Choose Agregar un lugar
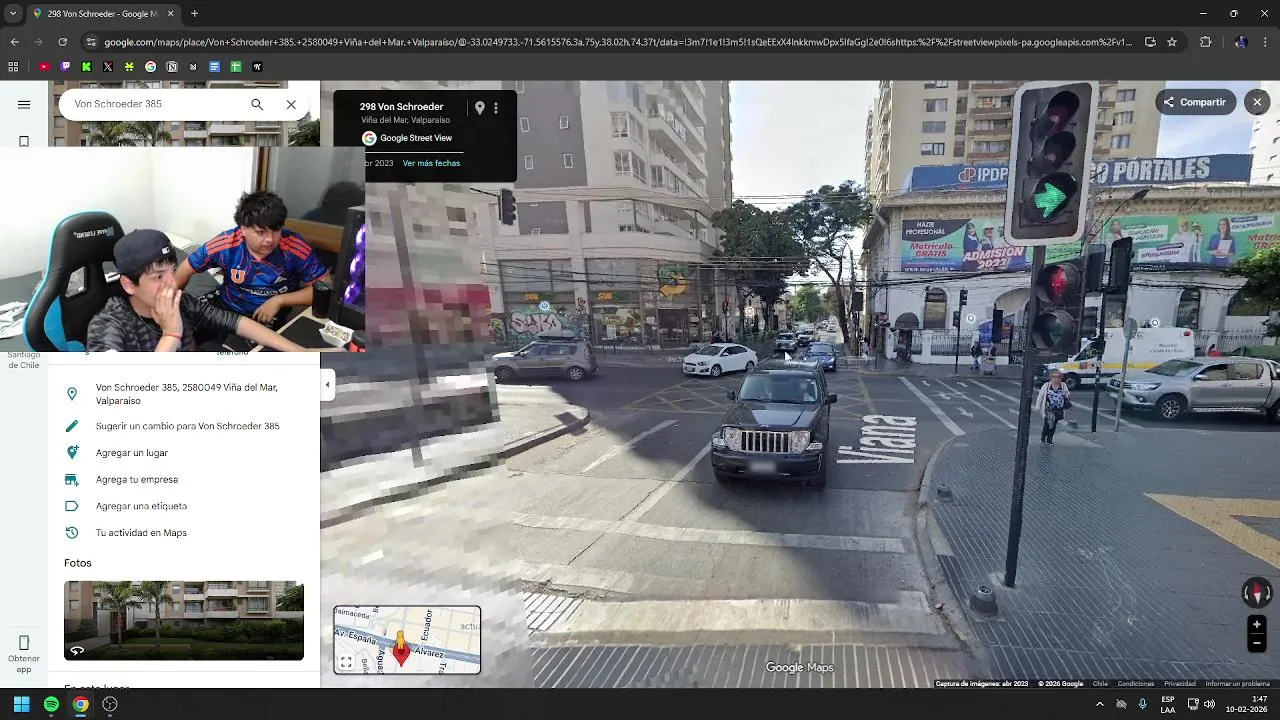 coord(184,453)
